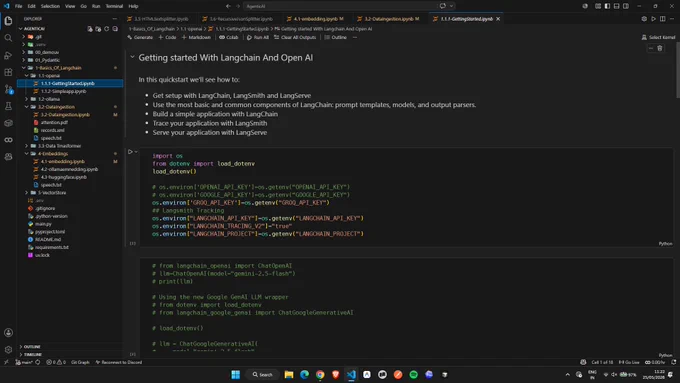Open the Selection menu

pyautogui.click(x=50, y=6)
